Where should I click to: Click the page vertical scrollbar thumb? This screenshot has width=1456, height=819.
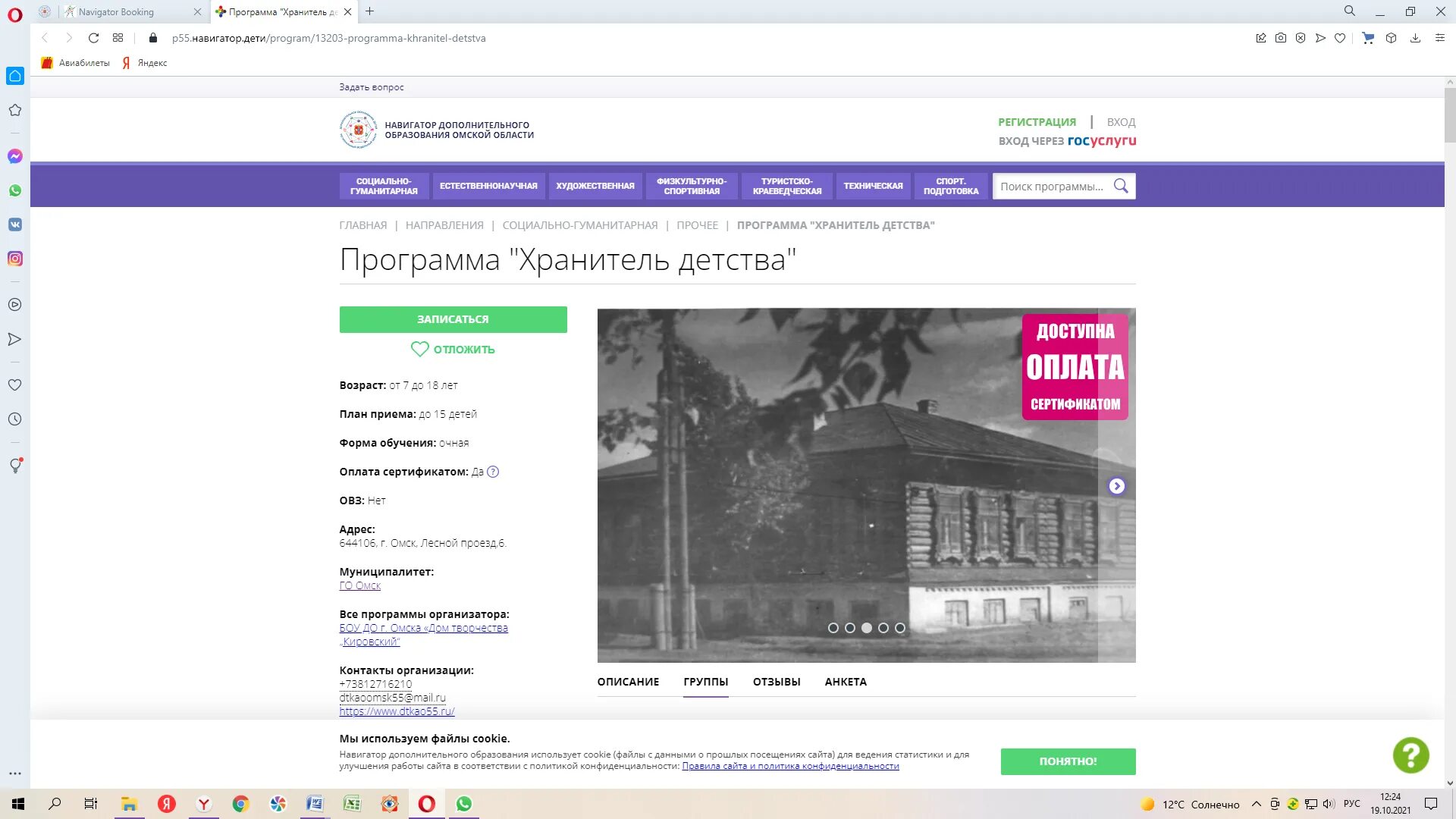(x=1450, y=114)
